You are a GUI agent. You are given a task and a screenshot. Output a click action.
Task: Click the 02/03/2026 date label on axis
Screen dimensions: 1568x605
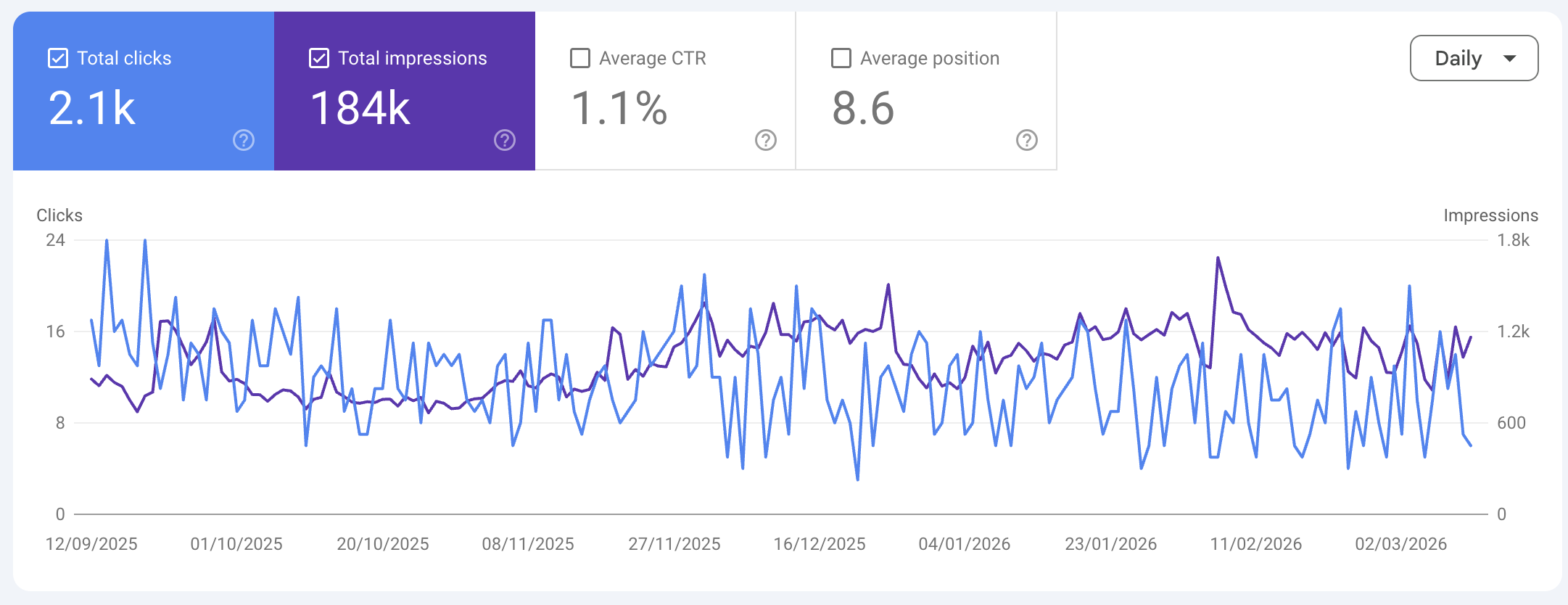click(1401, 544)
